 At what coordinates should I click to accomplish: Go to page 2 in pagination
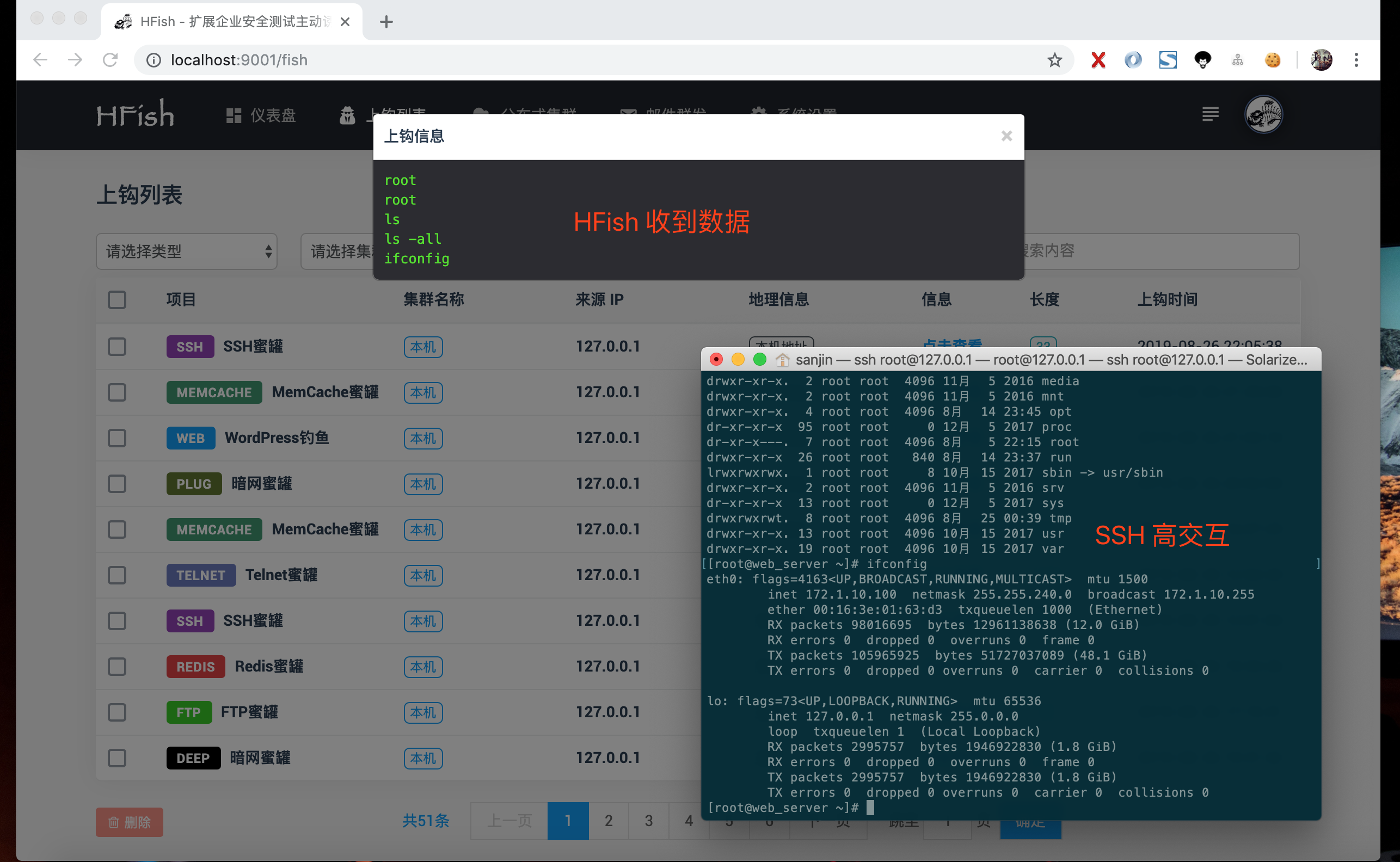click(x=609, y=821)
